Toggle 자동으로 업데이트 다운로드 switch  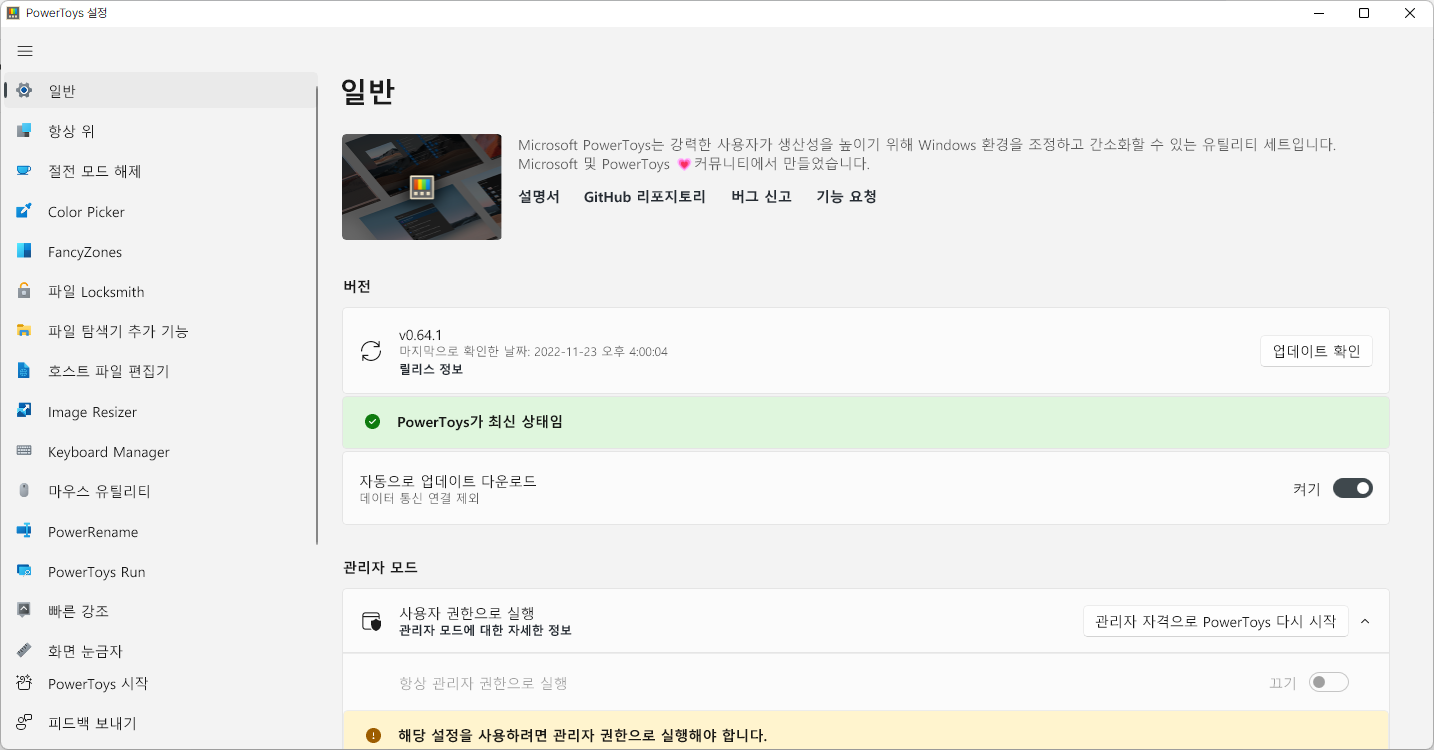[1353, 488]
